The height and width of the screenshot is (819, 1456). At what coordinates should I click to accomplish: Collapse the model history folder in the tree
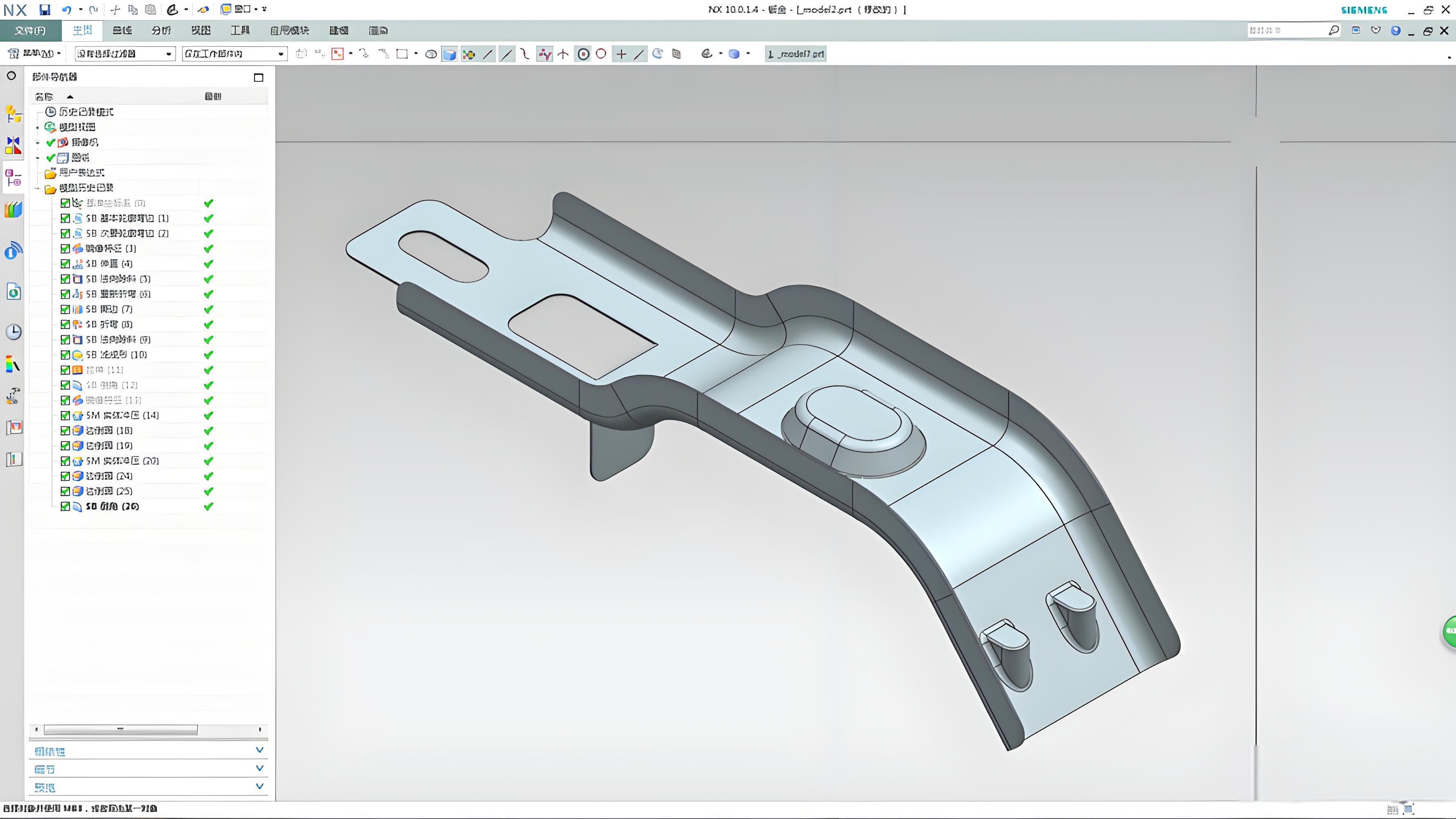[x=38, y=188]
